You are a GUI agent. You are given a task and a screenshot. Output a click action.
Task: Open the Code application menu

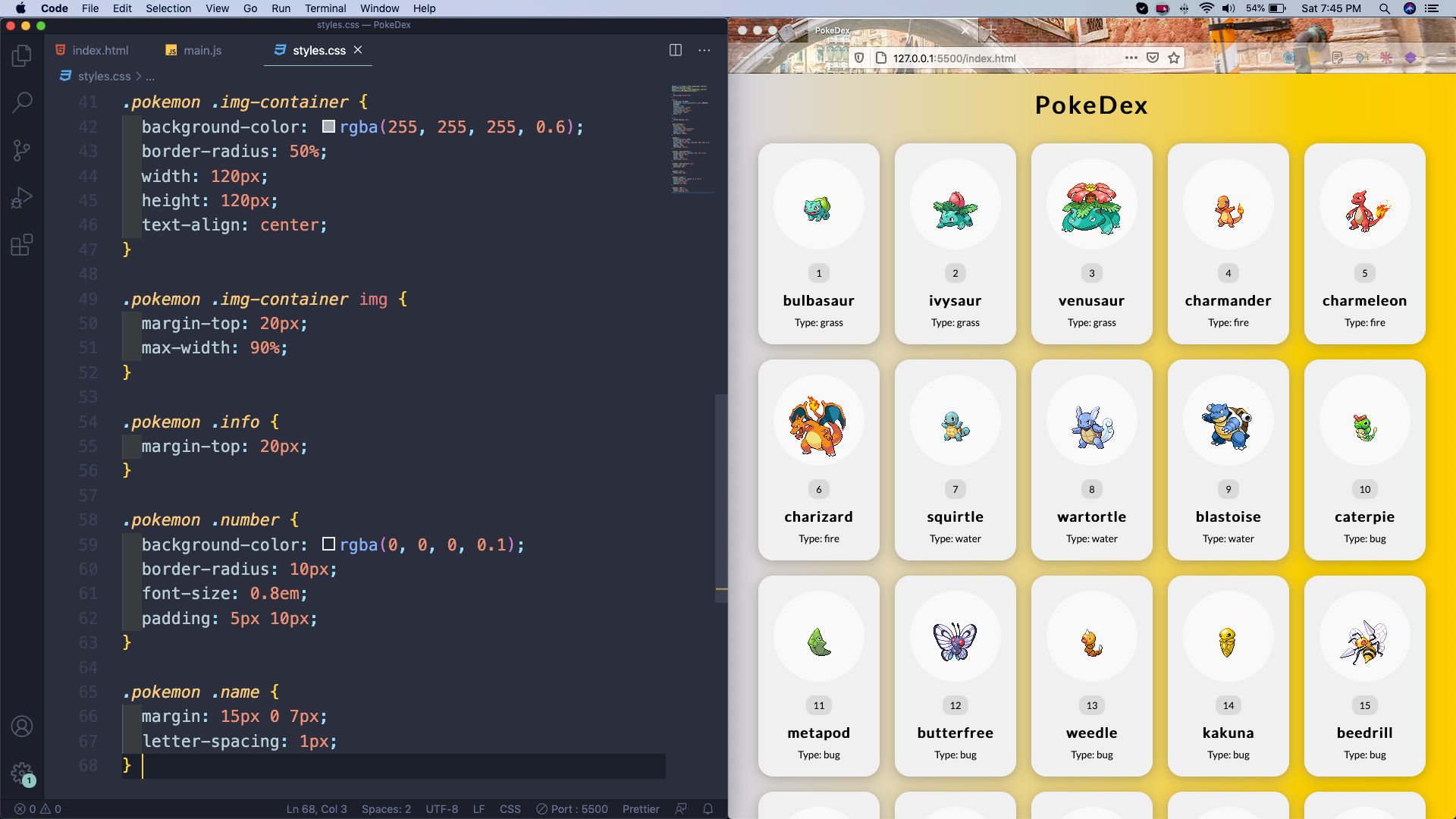coord(55,8)
